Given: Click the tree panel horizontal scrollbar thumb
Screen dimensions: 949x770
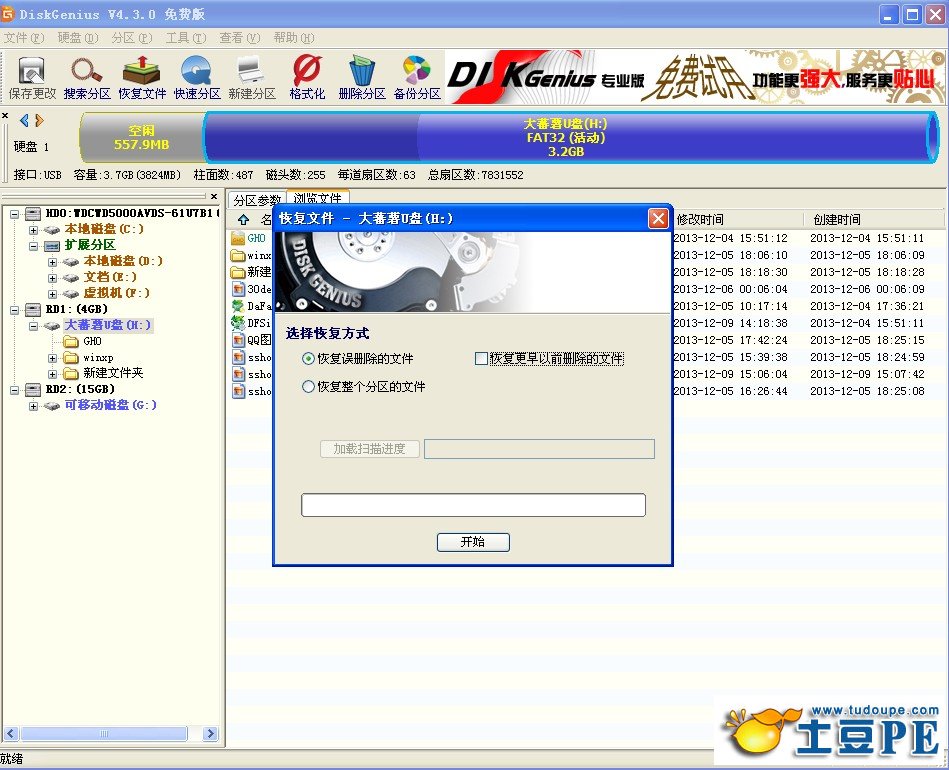Looking at the screenshot, I should coord(104,734).
